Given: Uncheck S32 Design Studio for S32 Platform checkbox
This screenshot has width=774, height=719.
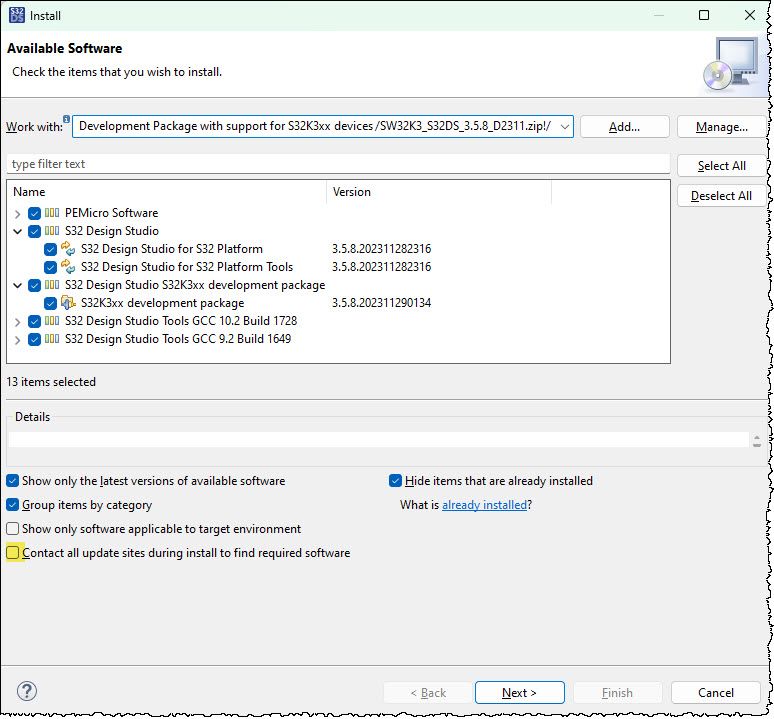Looking at the screenshot, I should (50, 249).
